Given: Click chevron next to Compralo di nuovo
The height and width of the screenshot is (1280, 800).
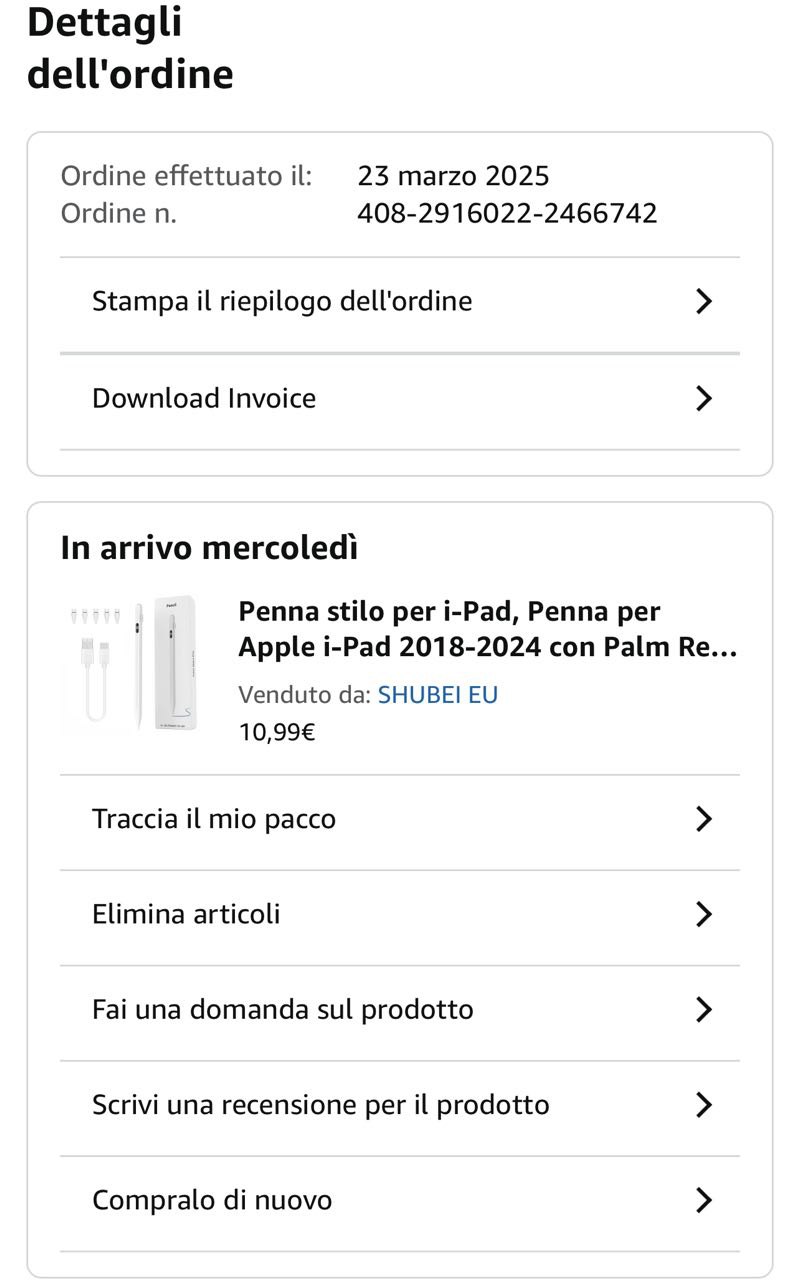Looking at the screenshot, I should tap(703, 1200).
